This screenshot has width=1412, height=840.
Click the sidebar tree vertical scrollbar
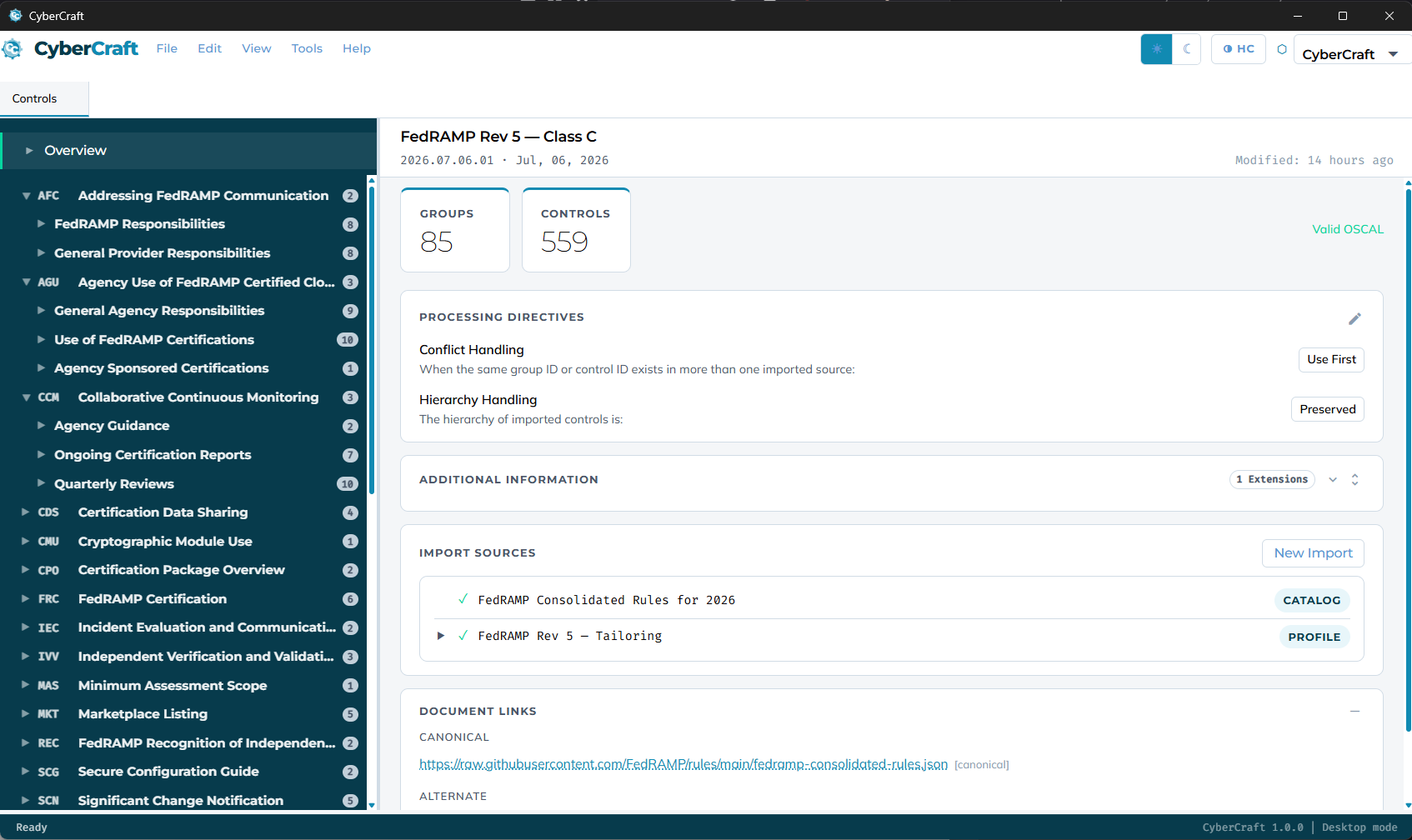click(372, 340)
